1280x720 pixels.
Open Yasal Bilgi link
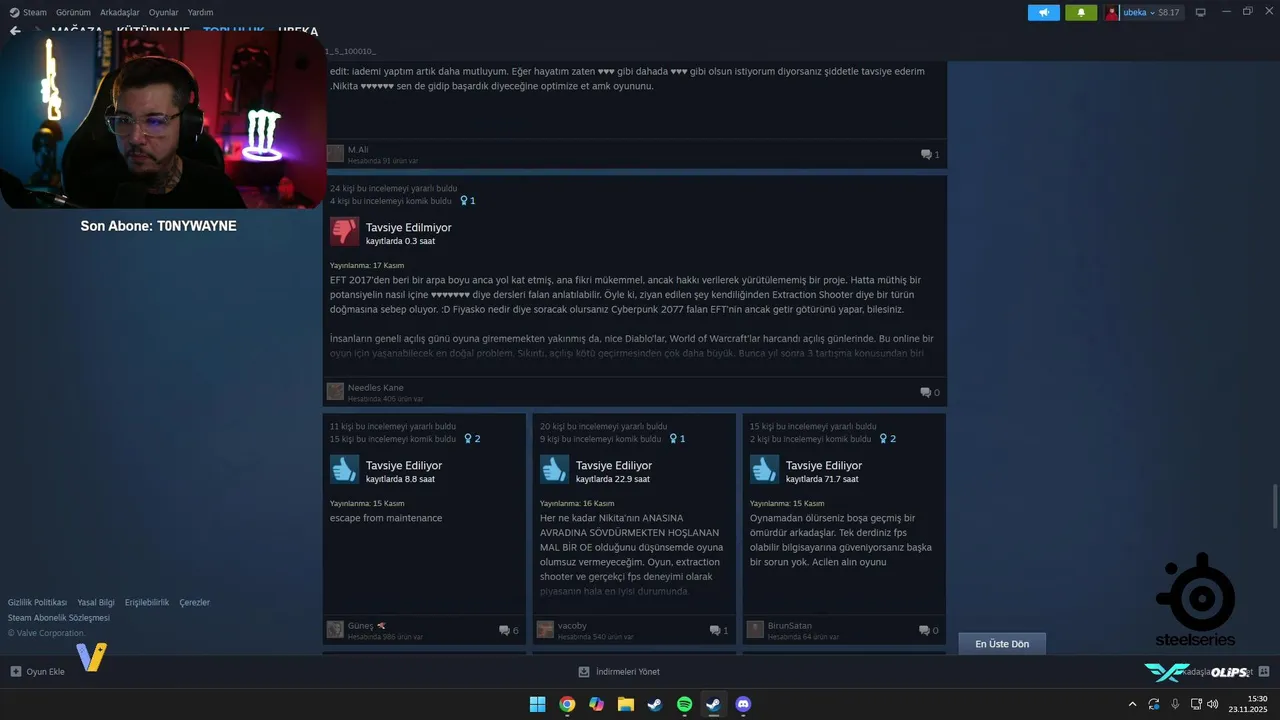96,602
